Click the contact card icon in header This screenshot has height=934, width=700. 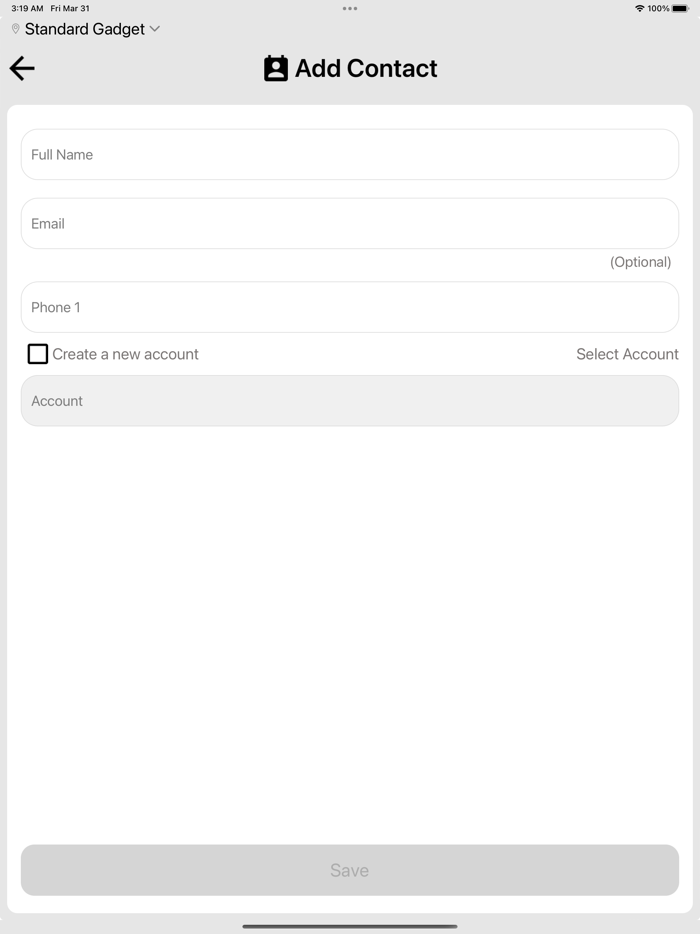(276, 68)
